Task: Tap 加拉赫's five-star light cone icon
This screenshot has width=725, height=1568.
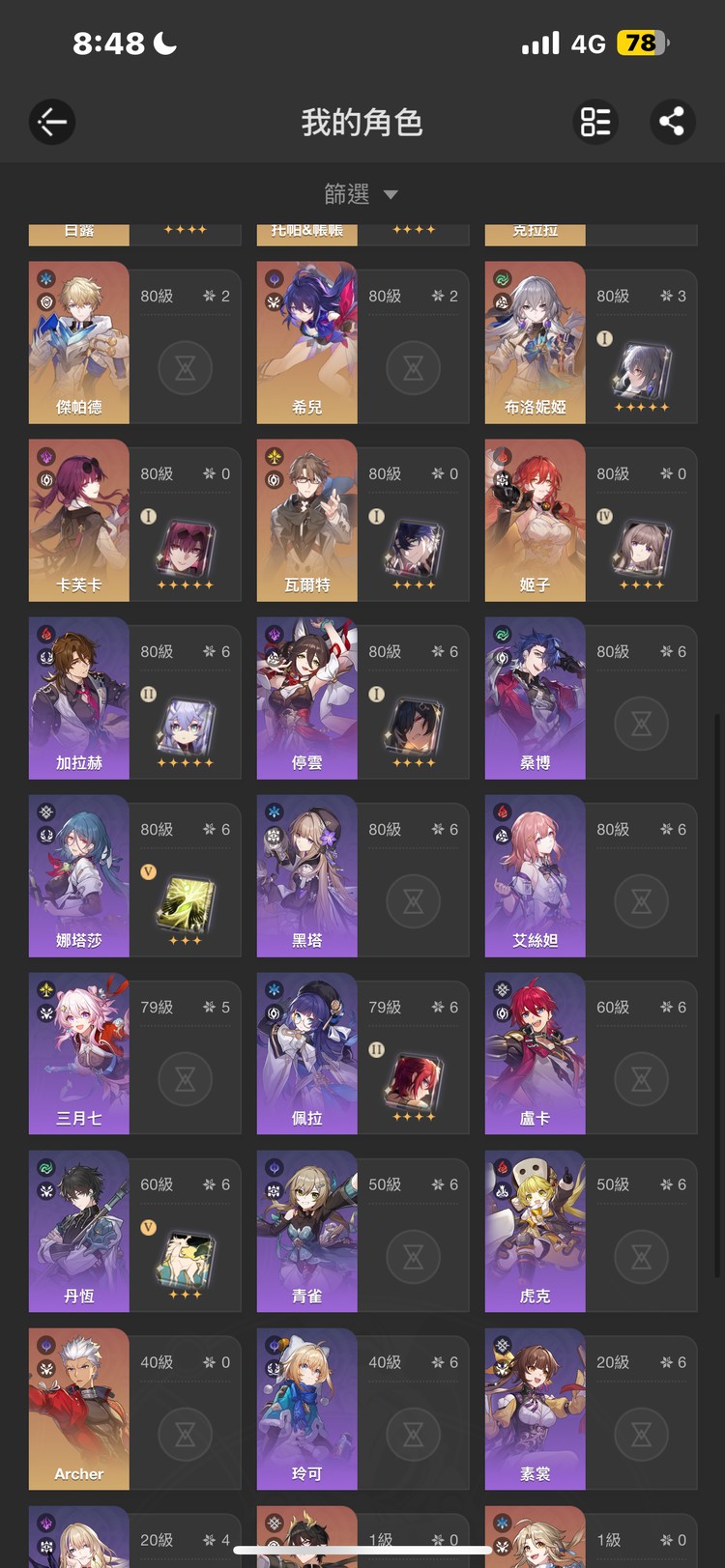Action: tap(186, 727)
